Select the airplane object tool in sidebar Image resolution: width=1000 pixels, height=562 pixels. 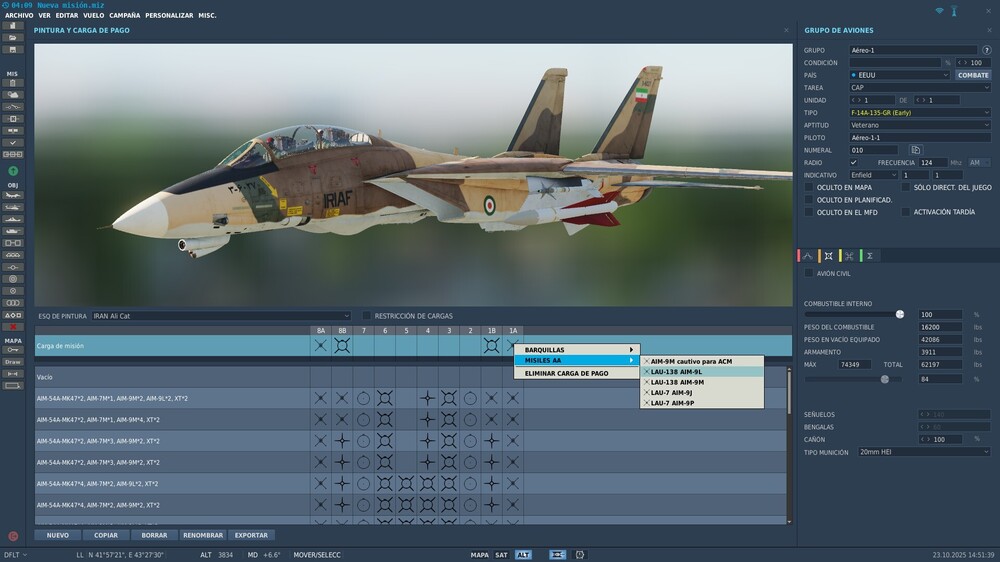(13, 195)
